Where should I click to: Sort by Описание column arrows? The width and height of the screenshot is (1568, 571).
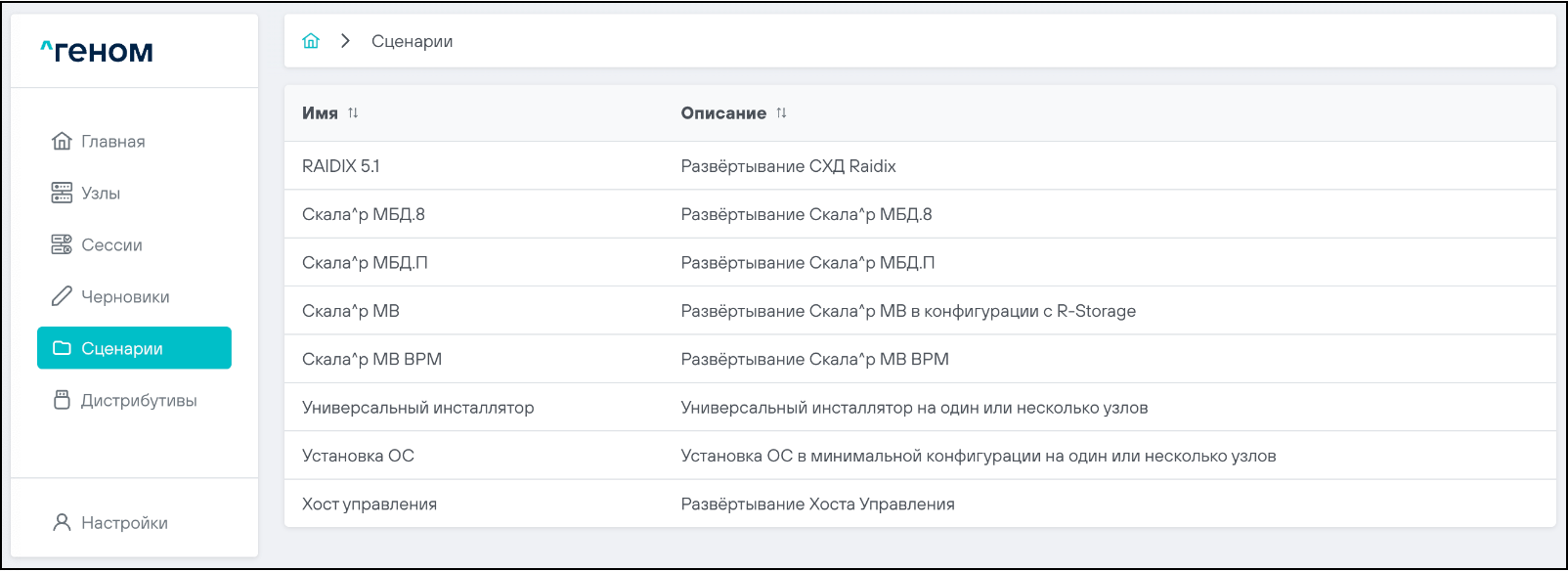pos(781,113)
